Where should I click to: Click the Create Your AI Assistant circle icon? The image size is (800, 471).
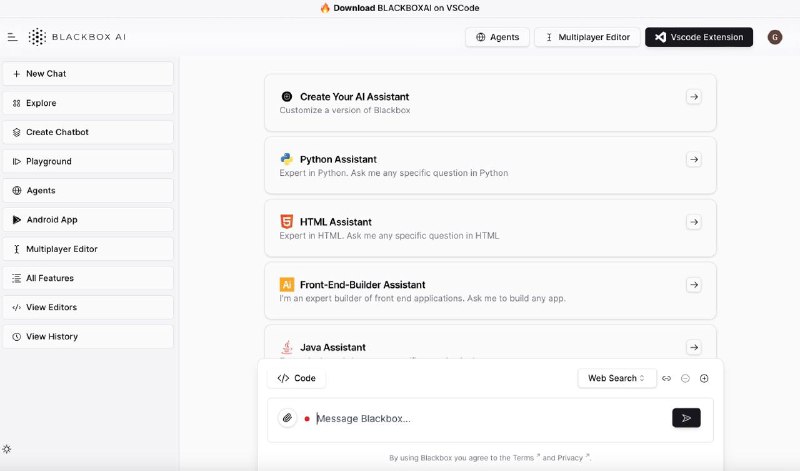point(287,96)
